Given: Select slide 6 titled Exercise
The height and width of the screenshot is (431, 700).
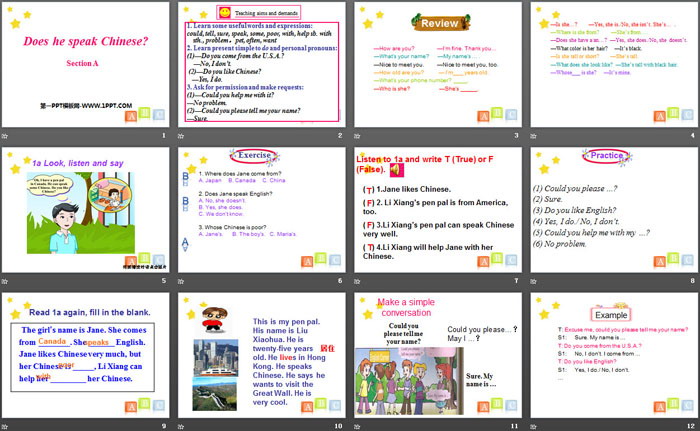Looking at the screenshot, I should tap(262, 210).
